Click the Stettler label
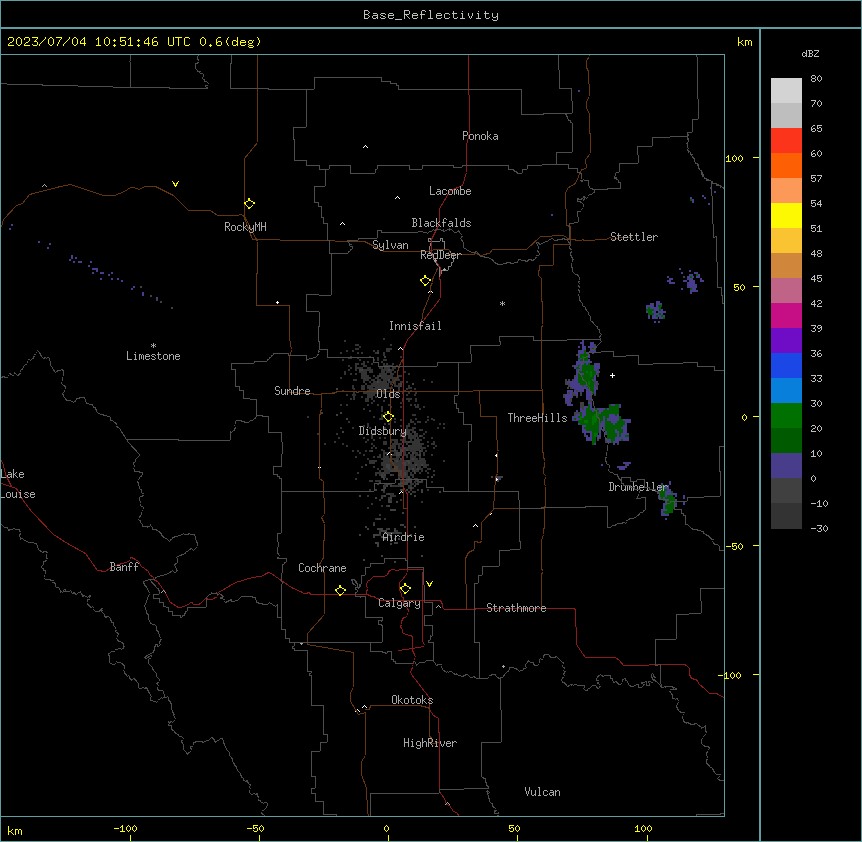Image resolution: width=862 pixels, height=842 pixels. tap(634, 237)
